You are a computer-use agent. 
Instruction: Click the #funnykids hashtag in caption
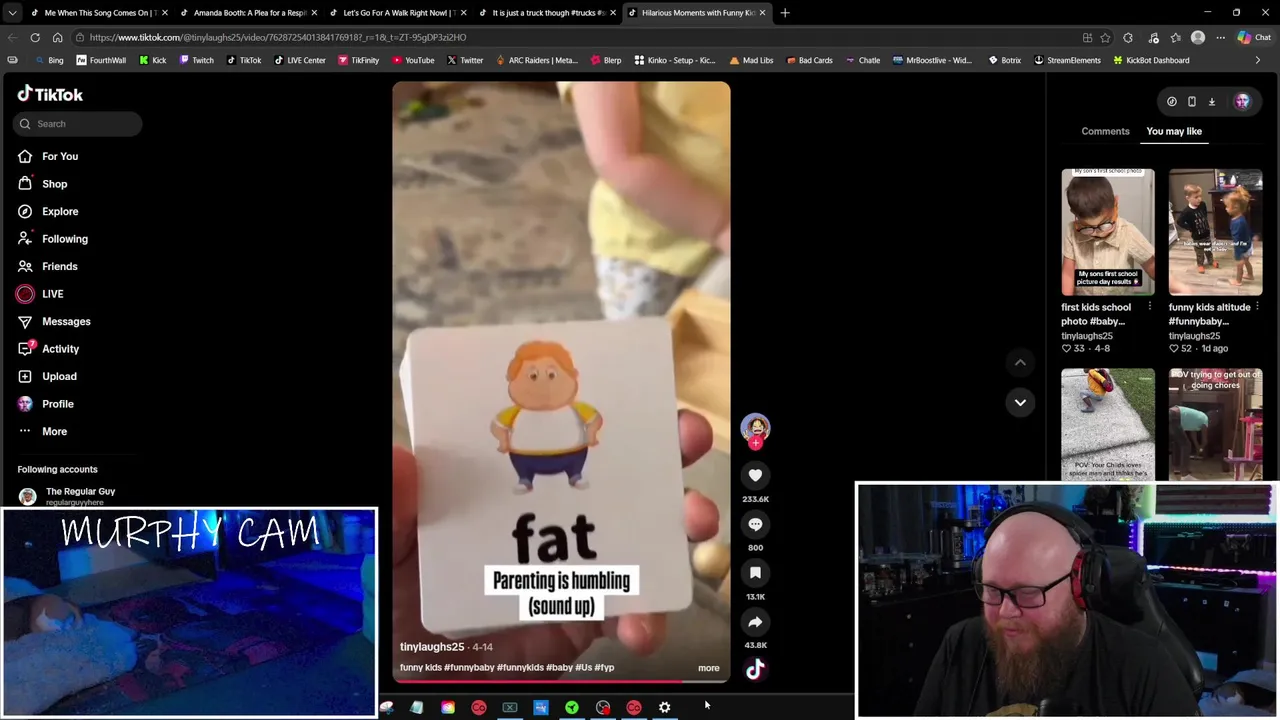tap(520, 668)
